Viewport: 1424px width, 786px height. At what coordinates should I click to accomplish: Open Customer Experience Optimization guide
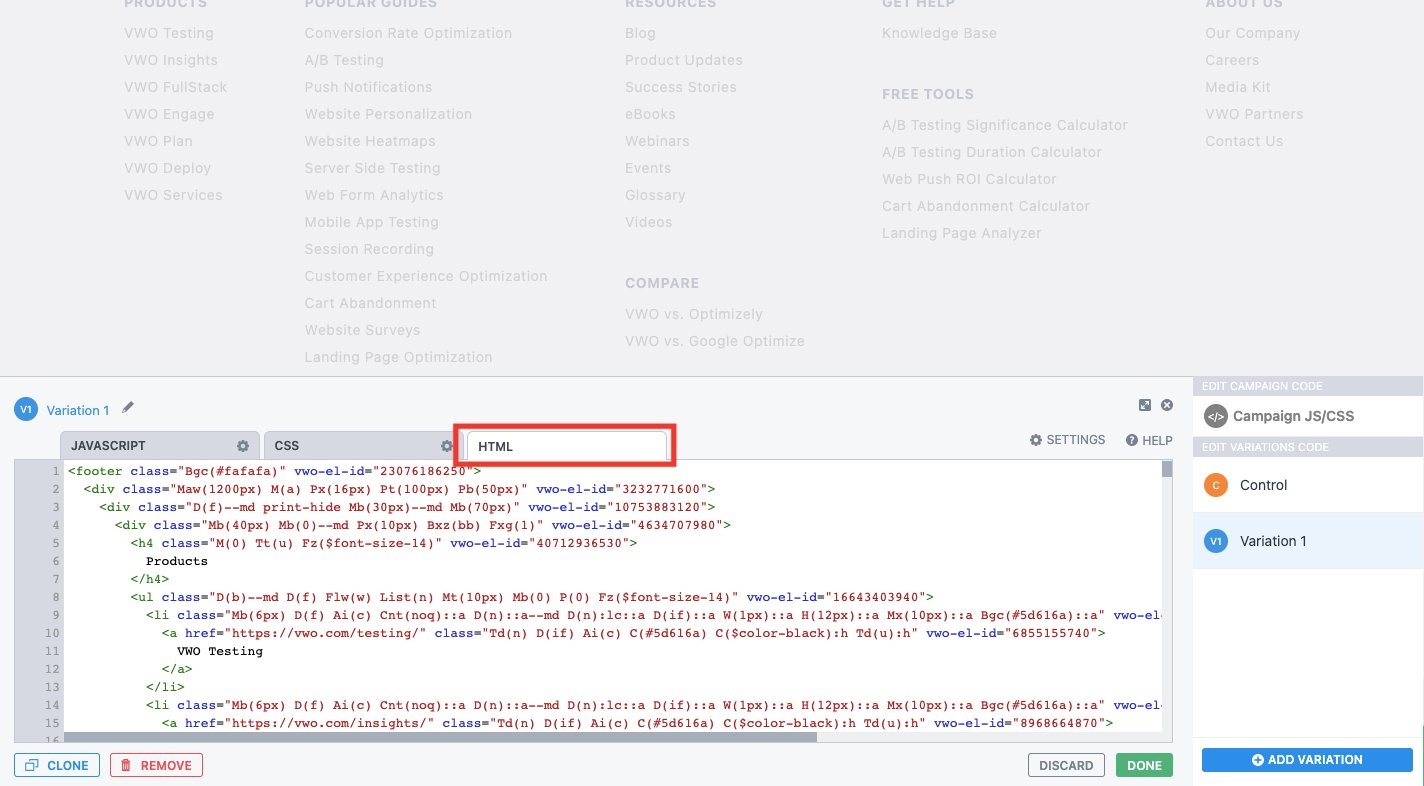click(x=426, y=276)
